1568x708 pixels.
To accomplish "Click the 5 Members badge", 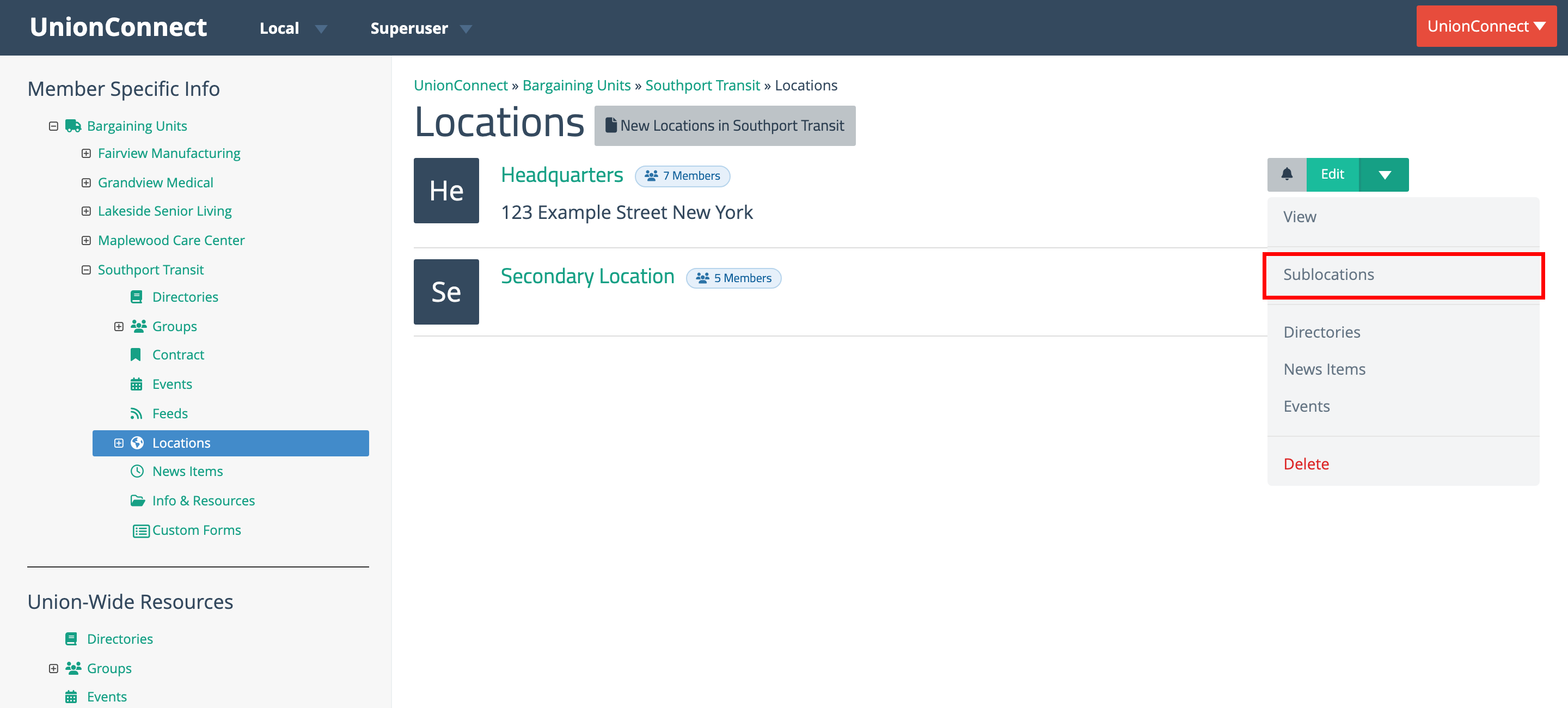I will [733, 278].
